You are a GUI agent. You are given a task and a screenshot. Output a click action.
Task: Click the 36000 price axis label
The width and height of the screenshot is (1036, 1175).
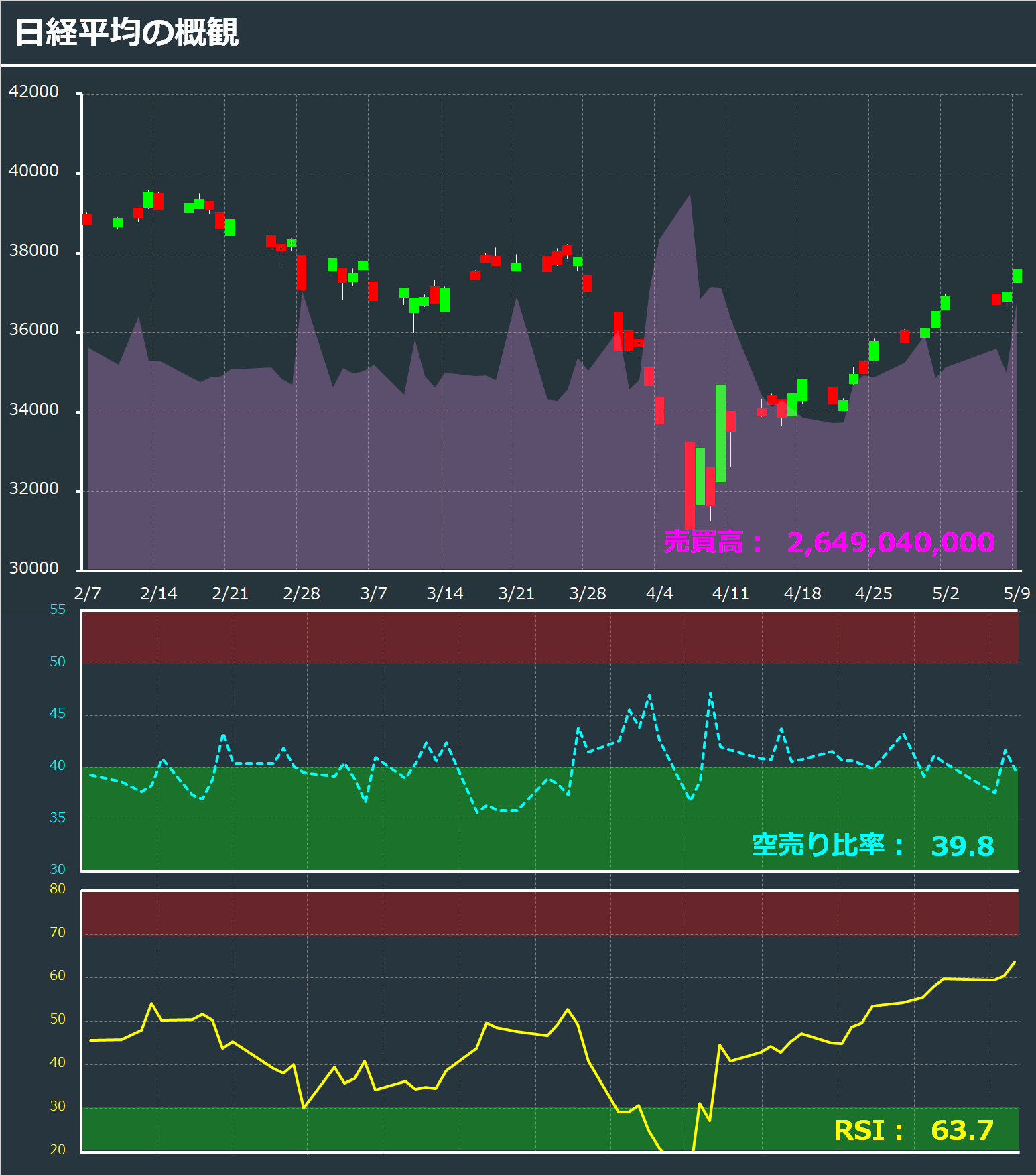click(x=34, y=330)
